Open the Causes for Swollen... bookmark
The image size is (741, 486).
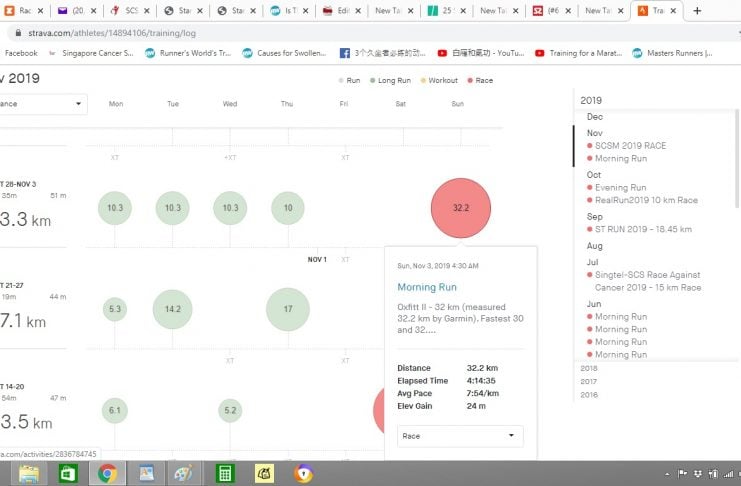284,53
